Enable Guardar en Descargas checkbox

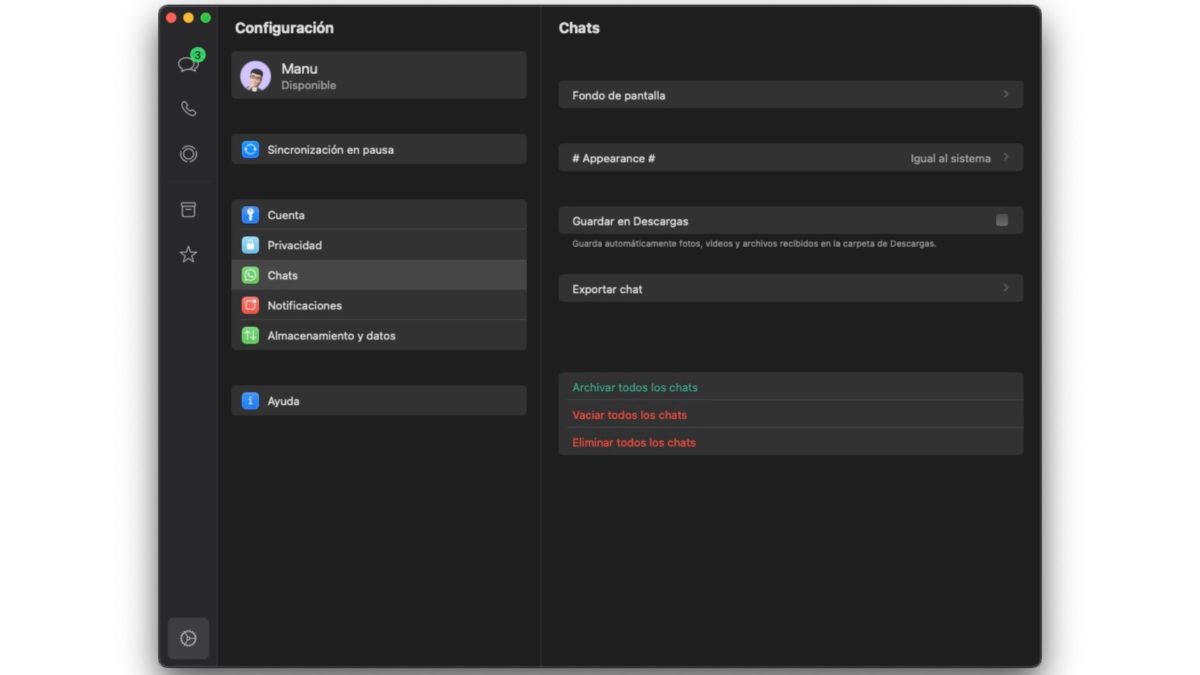[1002, 220]
